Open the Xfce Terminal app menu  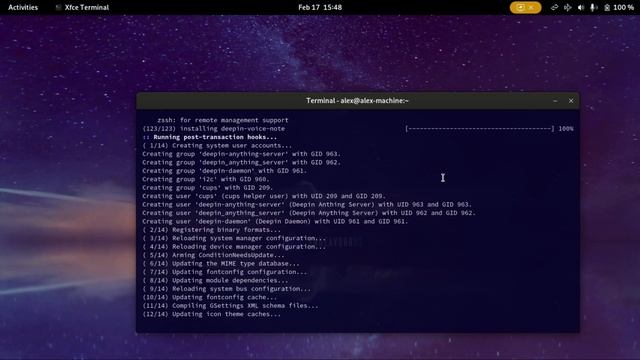coord(82,7)
